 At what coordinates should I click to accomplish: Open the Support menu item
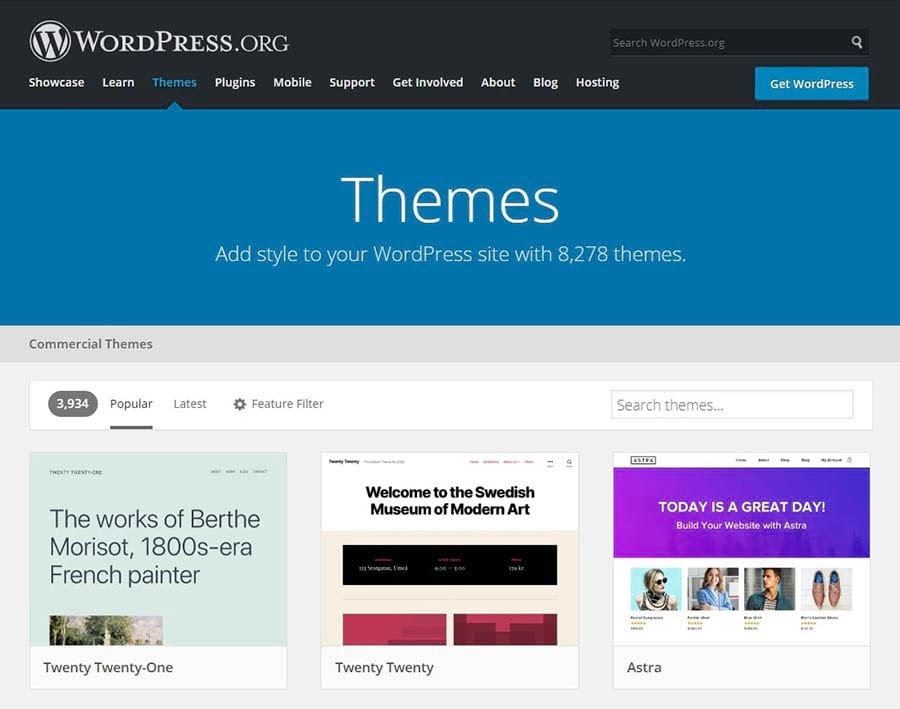352,82
